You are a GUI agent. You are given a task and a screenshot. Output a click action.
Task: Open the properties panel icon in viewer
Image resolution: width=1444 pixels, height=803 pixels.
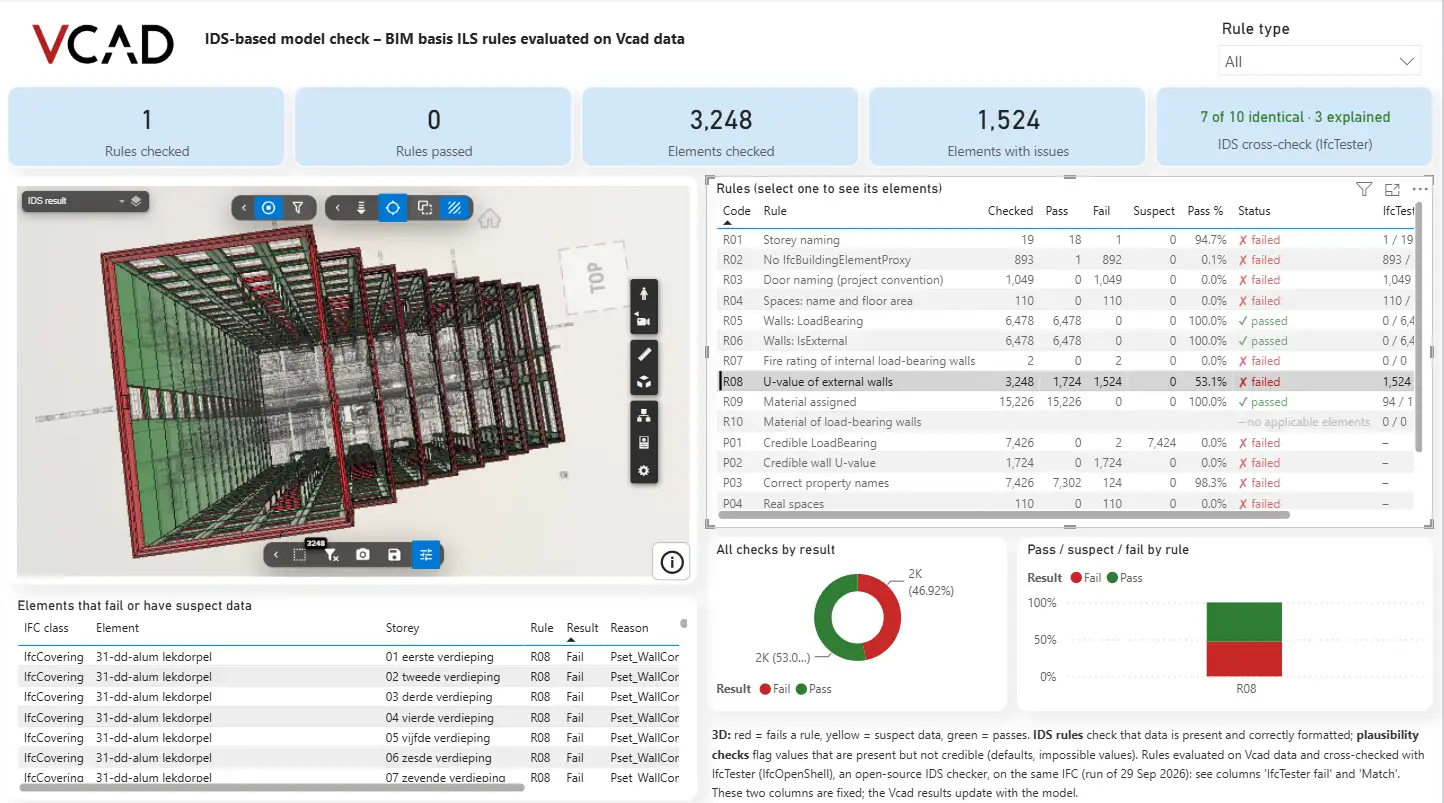(x=644, y=443)
